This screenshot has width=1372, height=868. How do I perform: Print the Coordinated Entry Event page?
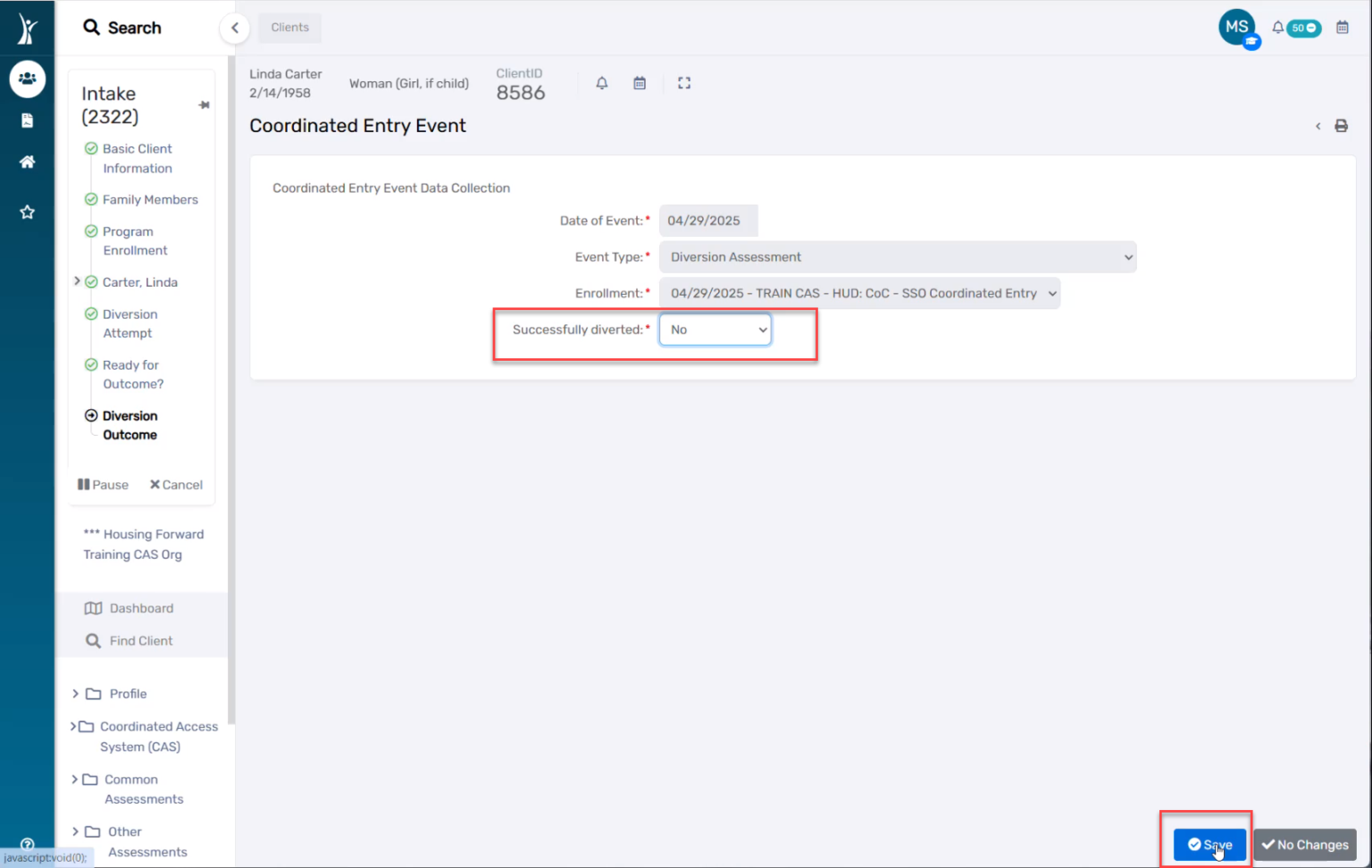(1341, 126)
